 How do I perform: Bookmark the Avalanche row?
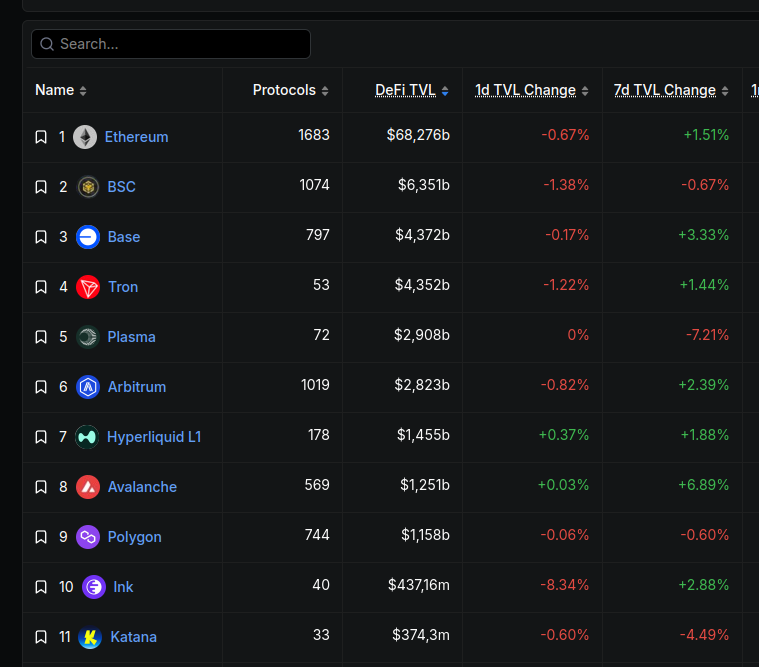point(41,487)
